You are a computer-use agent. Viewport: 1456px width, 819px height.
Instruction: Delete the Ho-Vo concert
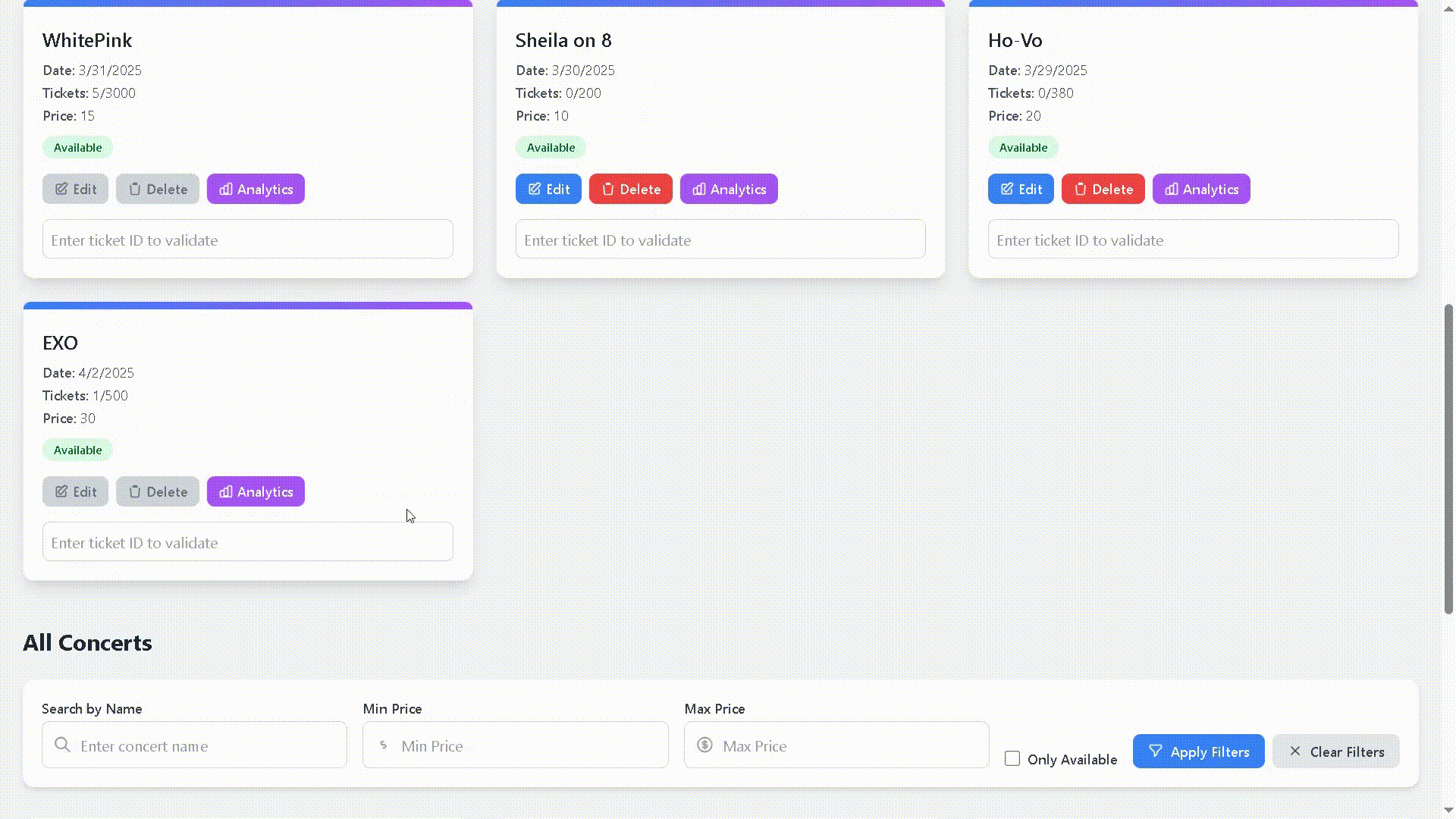(x=1103, y=190)
